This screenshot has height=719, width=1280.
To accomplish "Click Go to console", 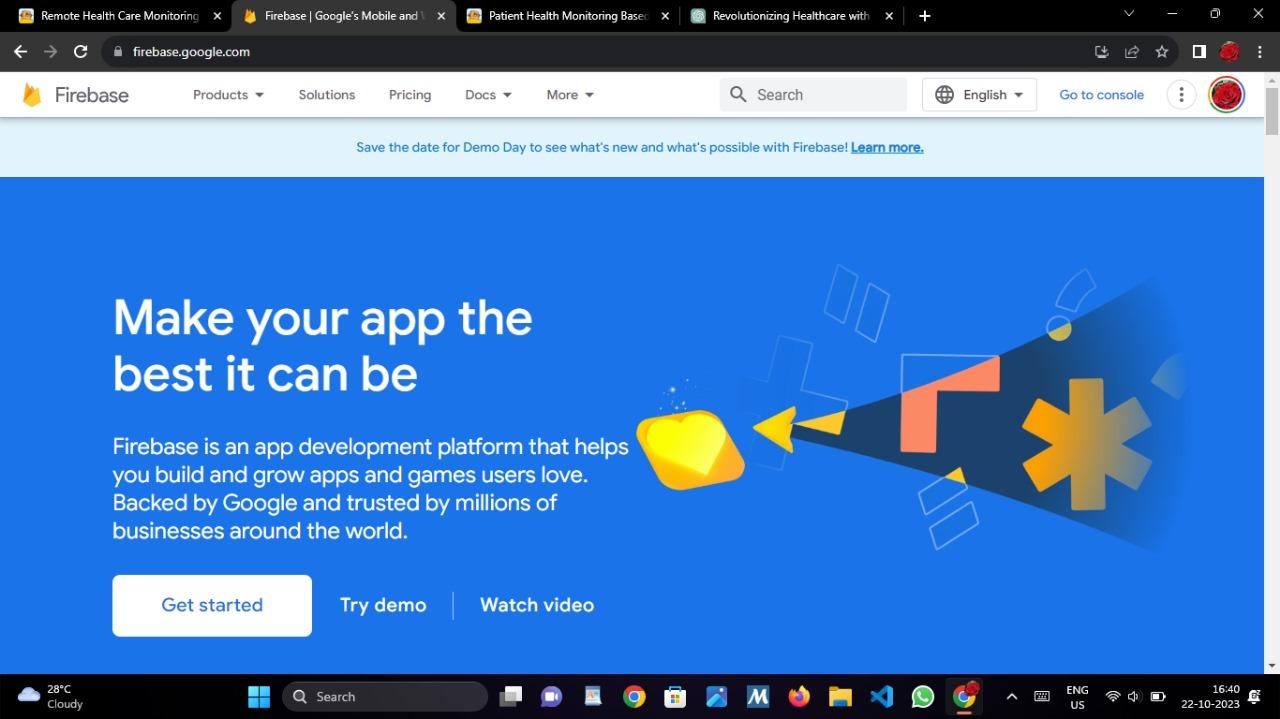I will pos(1101,95).
